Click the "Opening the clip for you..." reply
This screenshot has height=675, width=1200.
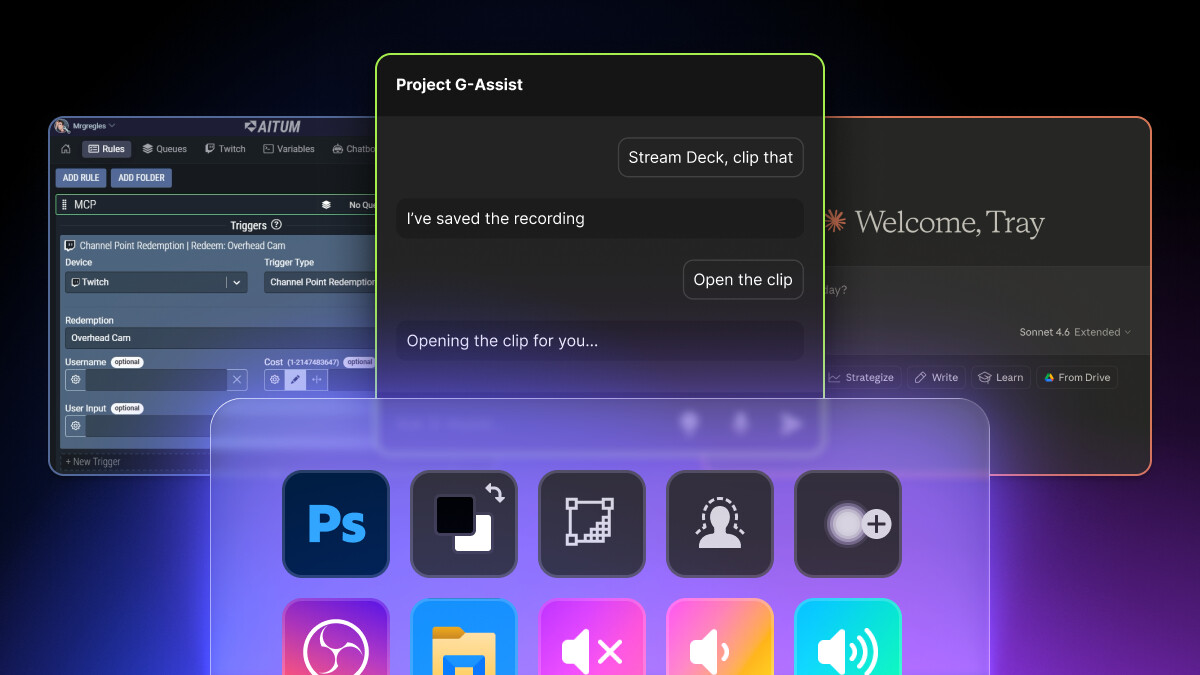(600, 341)
